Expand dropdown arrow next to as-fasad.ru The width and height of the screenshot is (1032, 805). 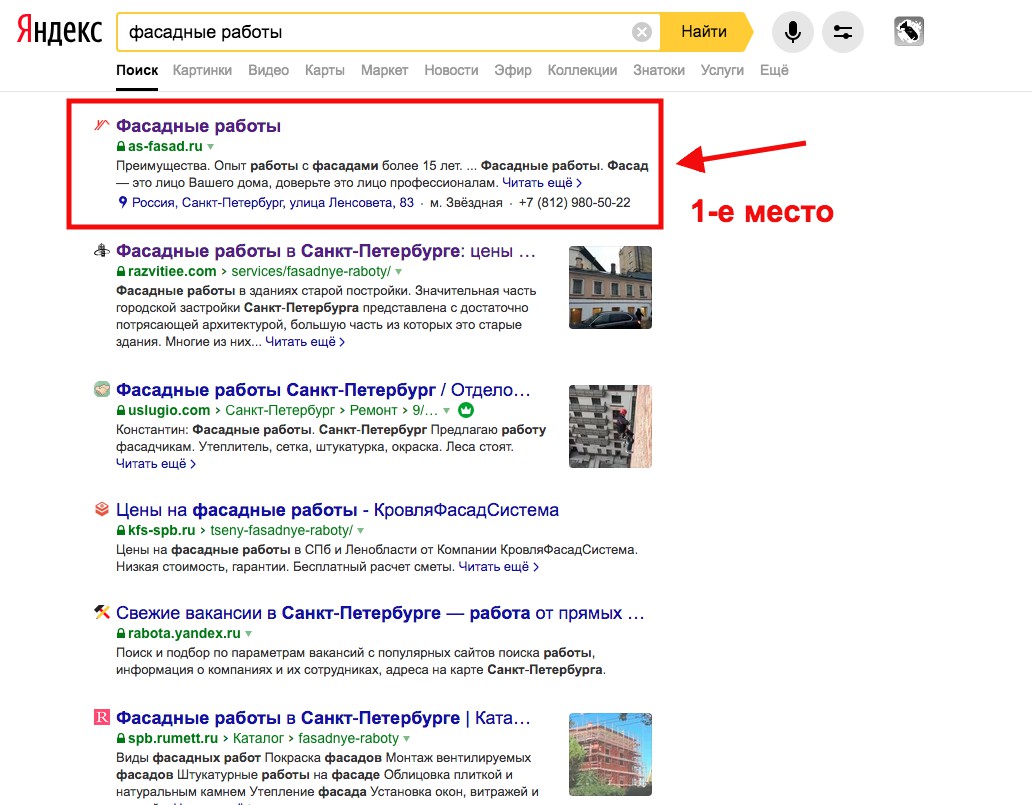(x=211, y=147)
